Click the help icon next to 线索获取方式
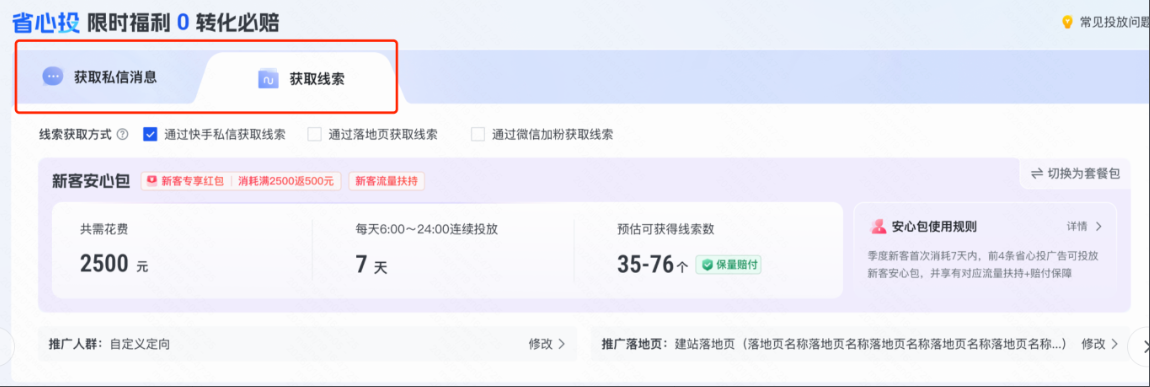Image resolution: width=1150 pixels, height=387 pixels. pos(122,135)
